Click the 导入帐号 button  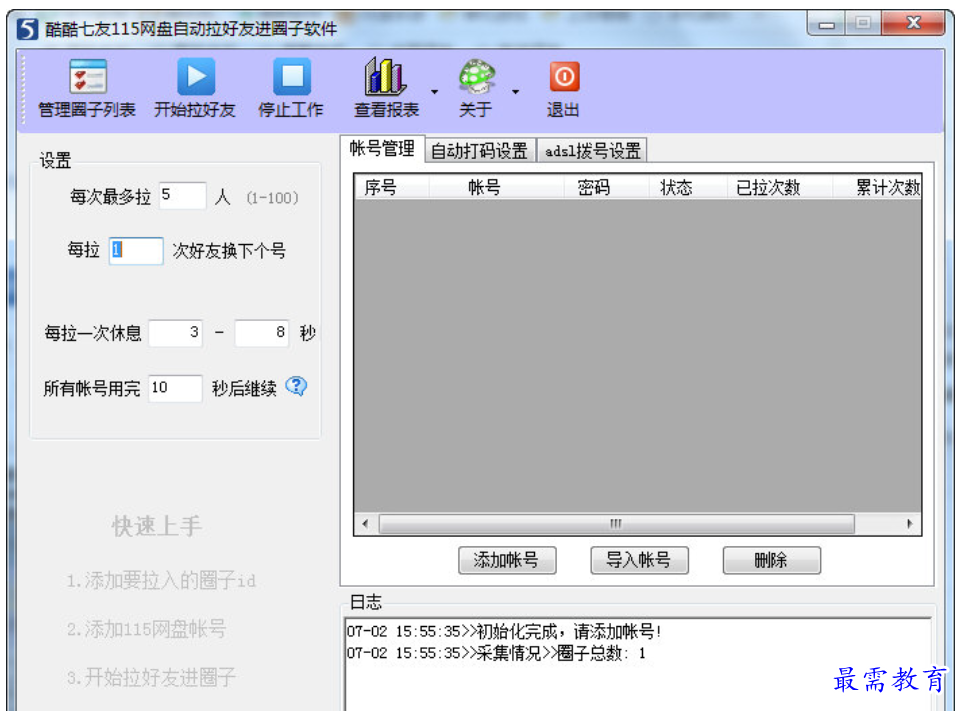(x=639, y=560)
